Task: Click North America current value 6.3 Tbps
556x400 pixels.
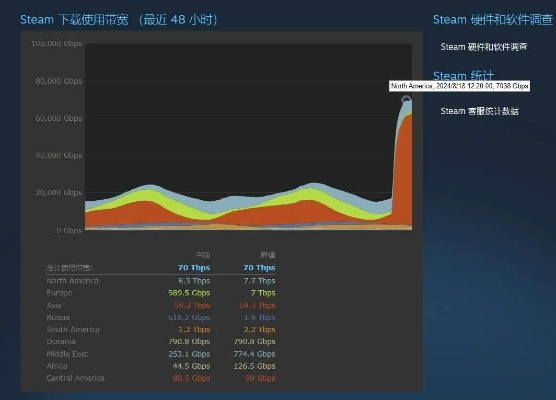Action: (x=194, y=281)
